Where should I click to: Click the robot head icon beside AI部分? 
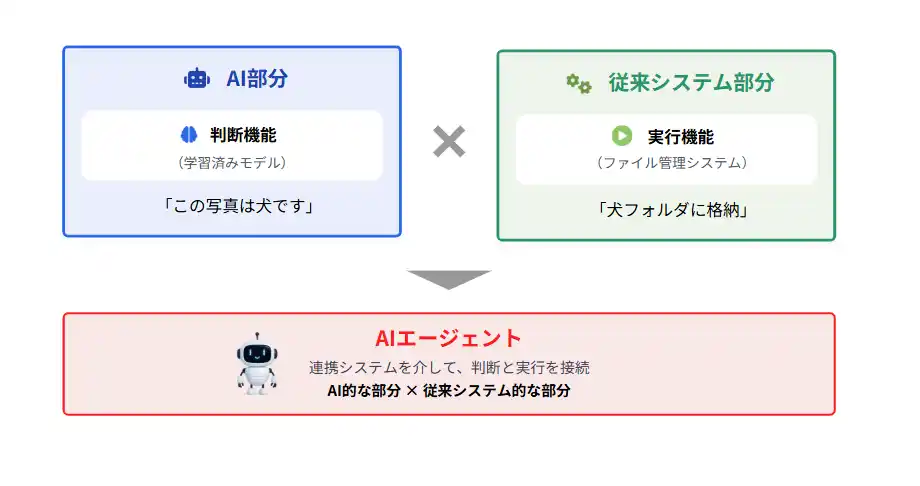[197, 79]
